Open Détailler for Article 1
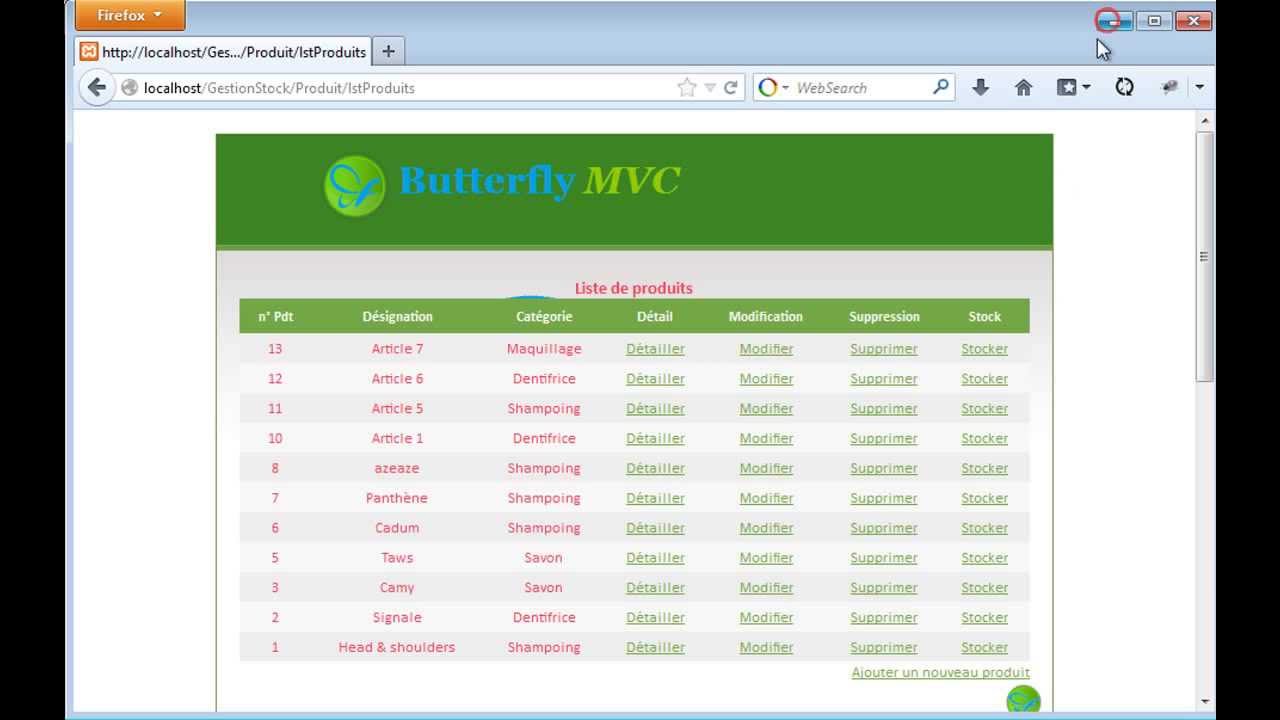This screenshot has width=1280, height=720. click(655, 438)
